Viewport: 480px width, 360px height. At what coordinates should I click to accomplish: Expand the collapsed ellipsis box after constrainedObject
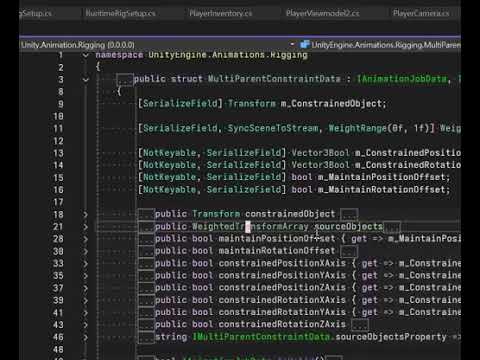[x=350, y=214]
